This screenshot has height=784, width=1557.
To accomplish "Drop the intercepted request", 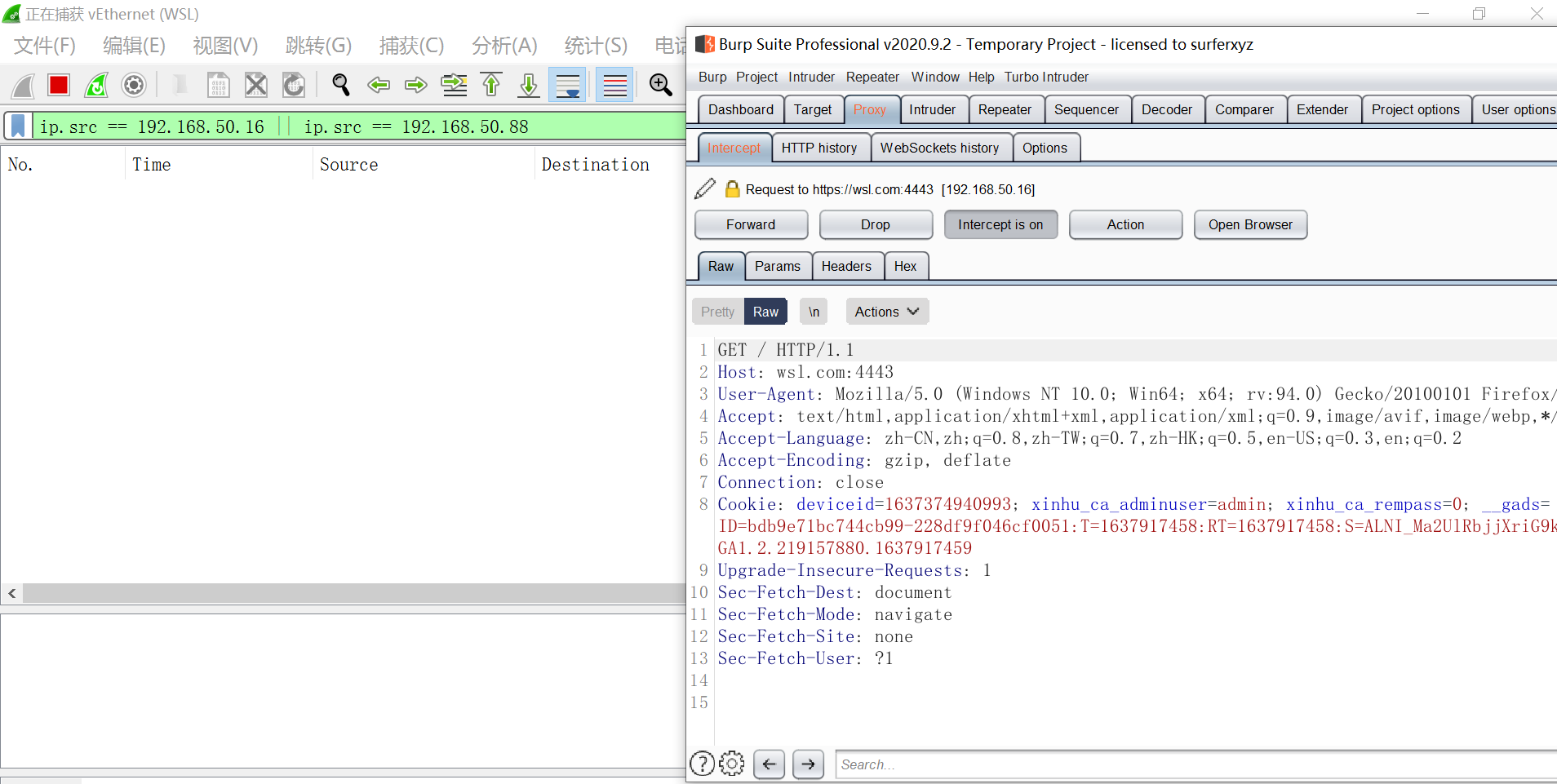I will point(876,224).
